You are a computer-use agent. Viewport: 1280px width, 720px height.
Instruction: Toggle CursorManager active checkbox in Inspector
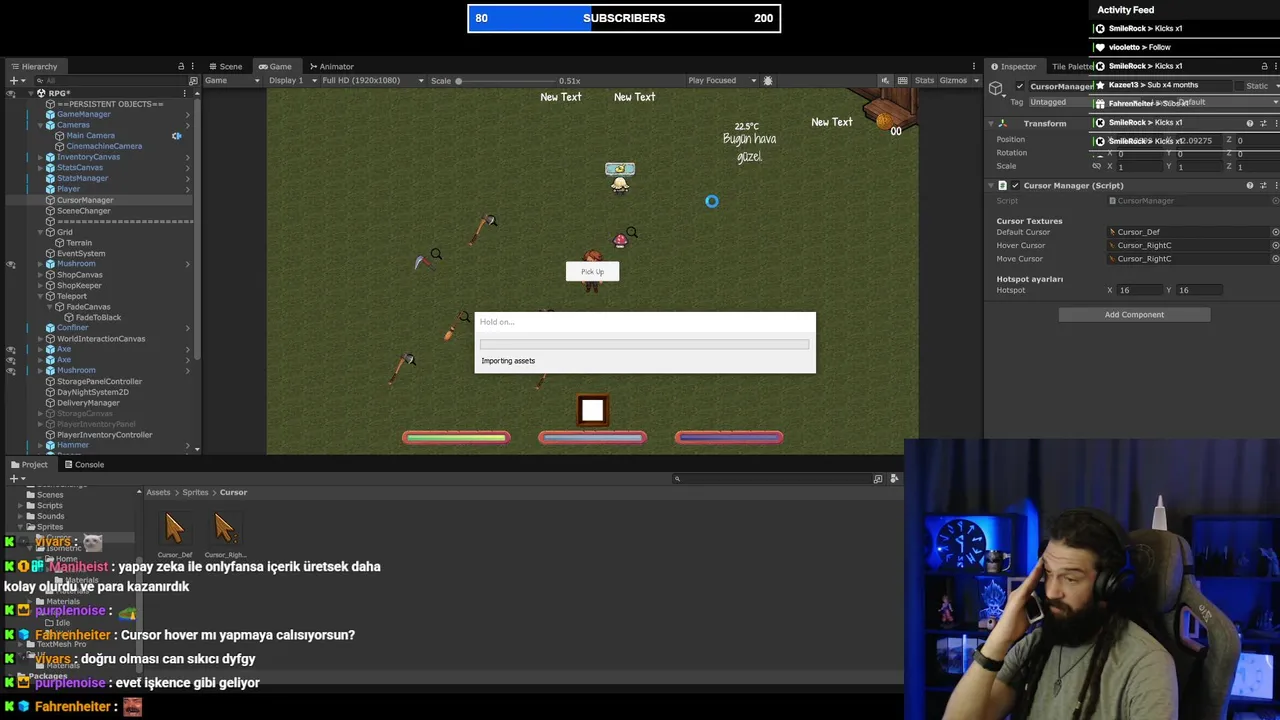(1020, 86)
